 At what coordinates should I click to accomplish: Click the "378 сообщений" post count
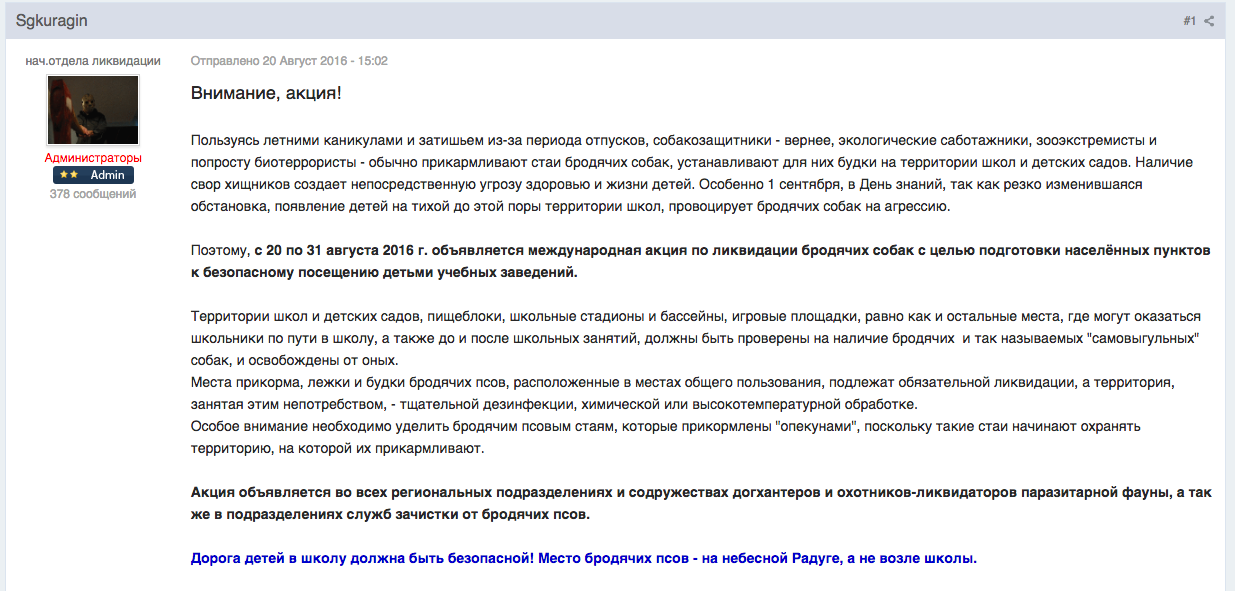pyautogui.click(x=93, y=194)
